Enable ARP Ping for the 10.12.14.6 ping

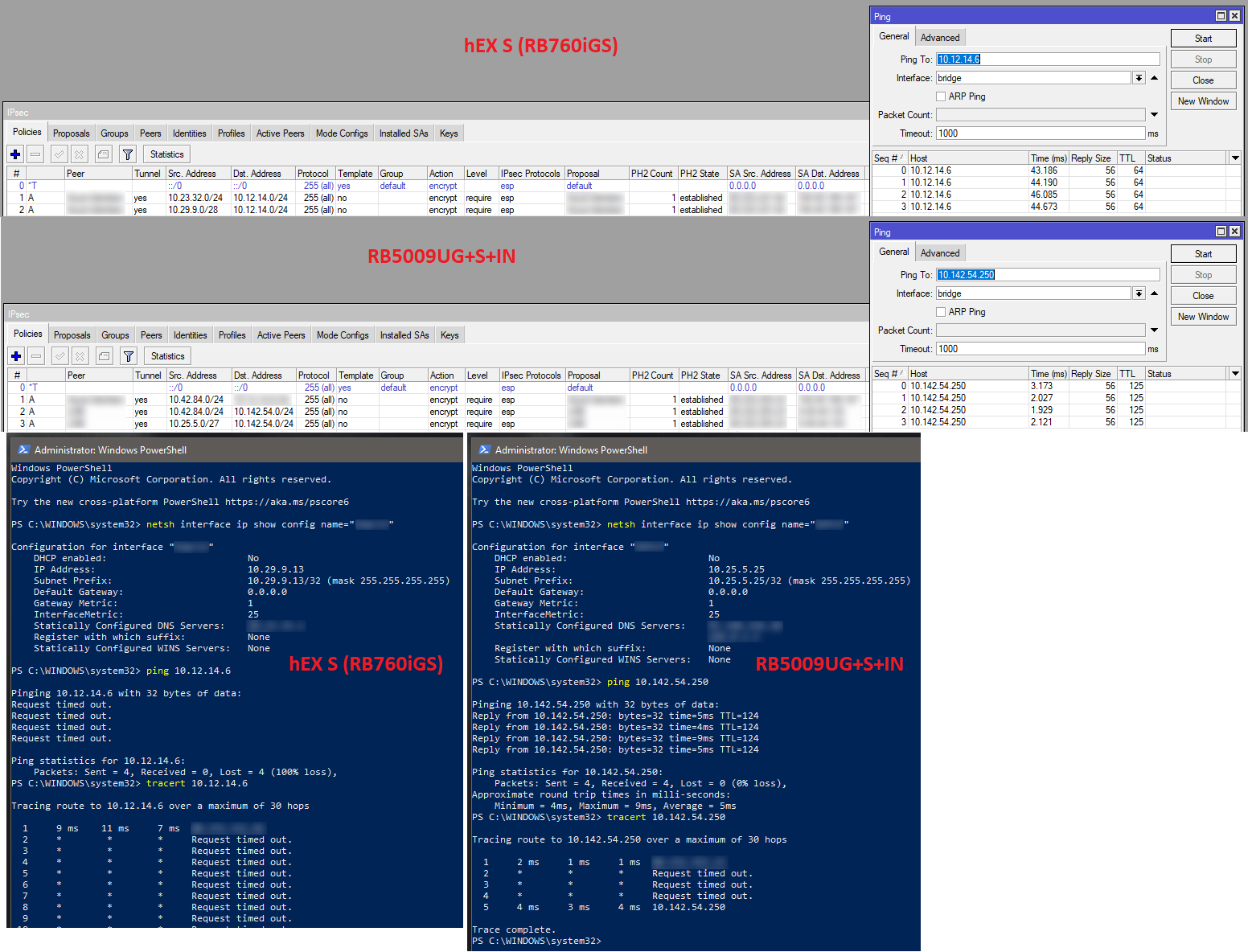click(x=941, y=96)
